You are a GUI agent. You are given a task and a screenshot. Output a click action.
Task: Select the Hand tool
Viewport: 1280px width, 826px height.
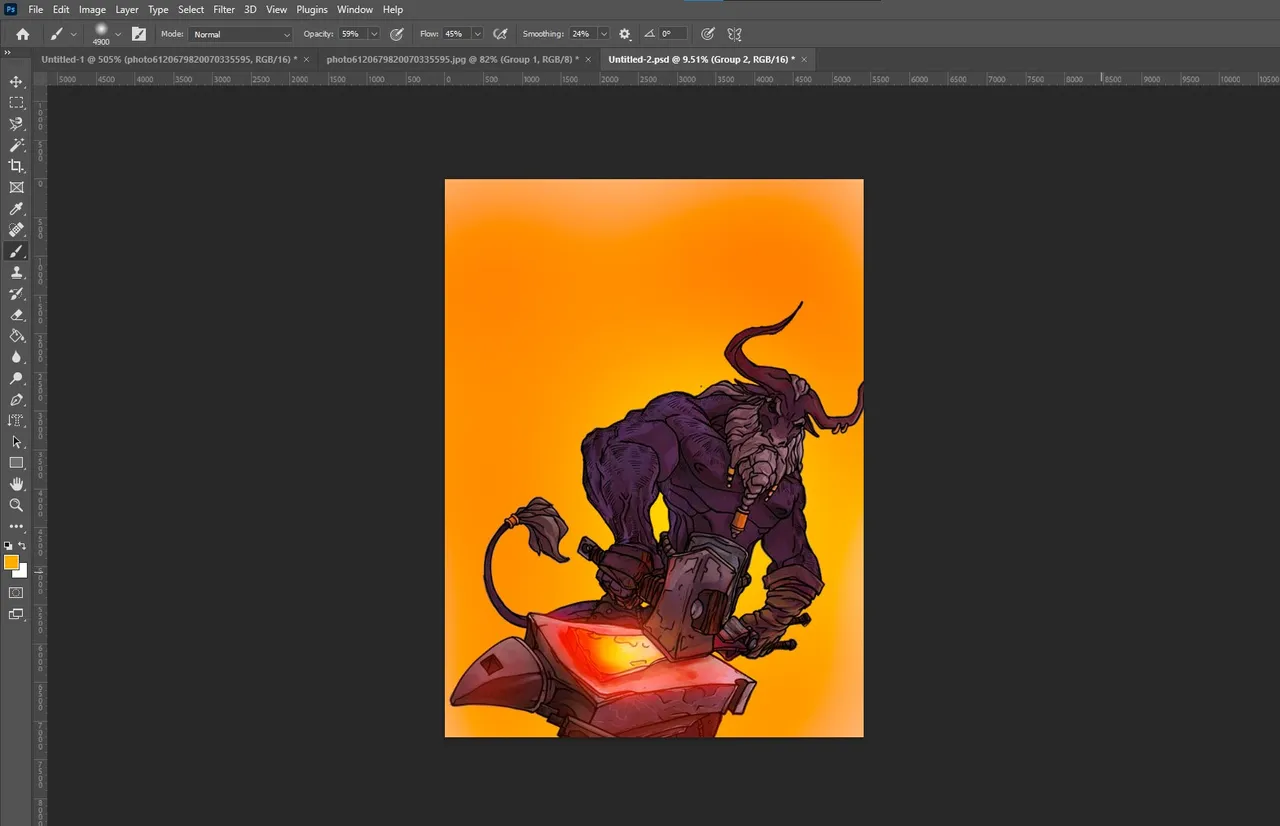tap(16, 484)
